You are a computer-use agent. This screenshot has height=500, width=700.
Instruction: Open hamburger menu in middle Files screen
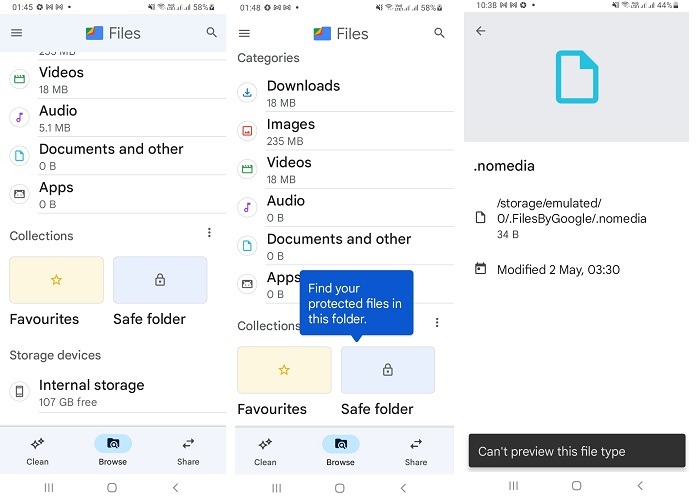pos(244,33)
